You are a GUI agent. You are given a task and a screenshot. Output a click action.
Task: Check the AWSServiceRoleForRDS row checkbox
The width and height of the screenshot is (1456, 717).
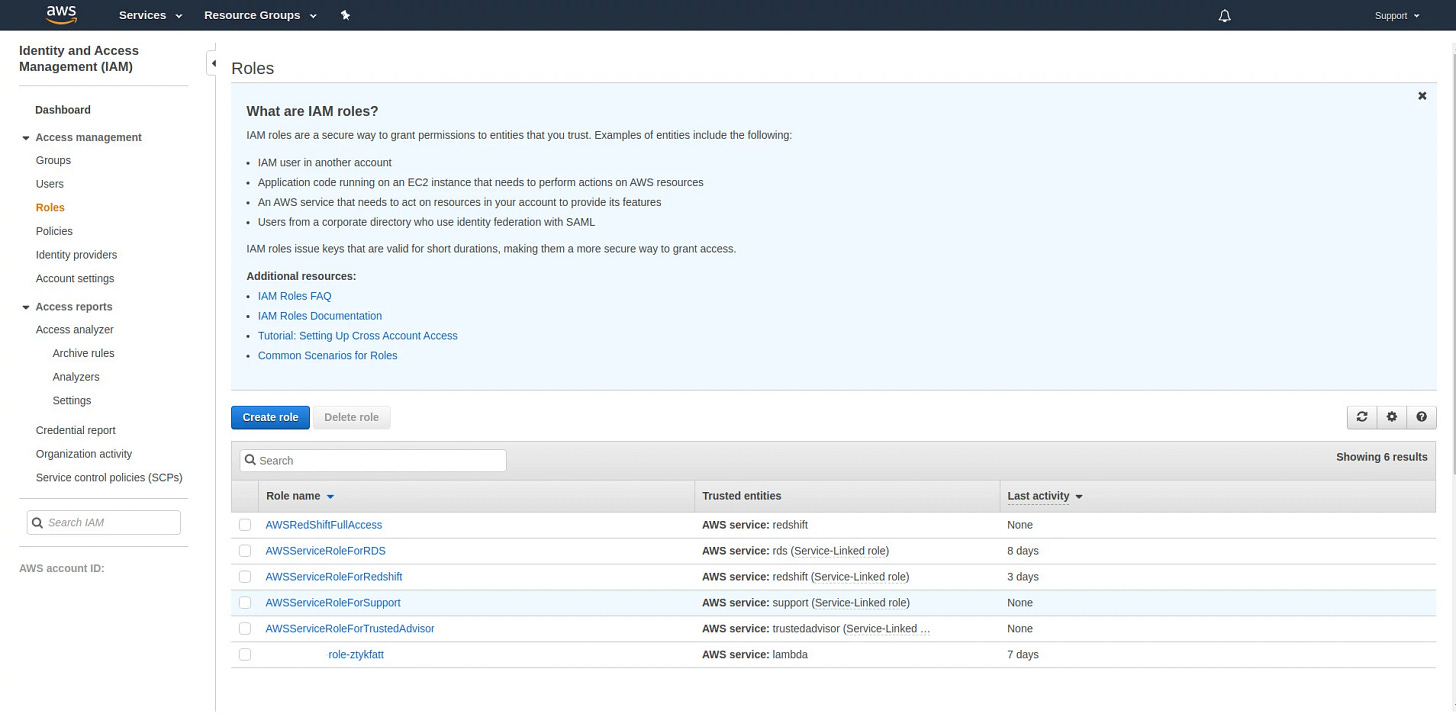[x=245, y=550]
